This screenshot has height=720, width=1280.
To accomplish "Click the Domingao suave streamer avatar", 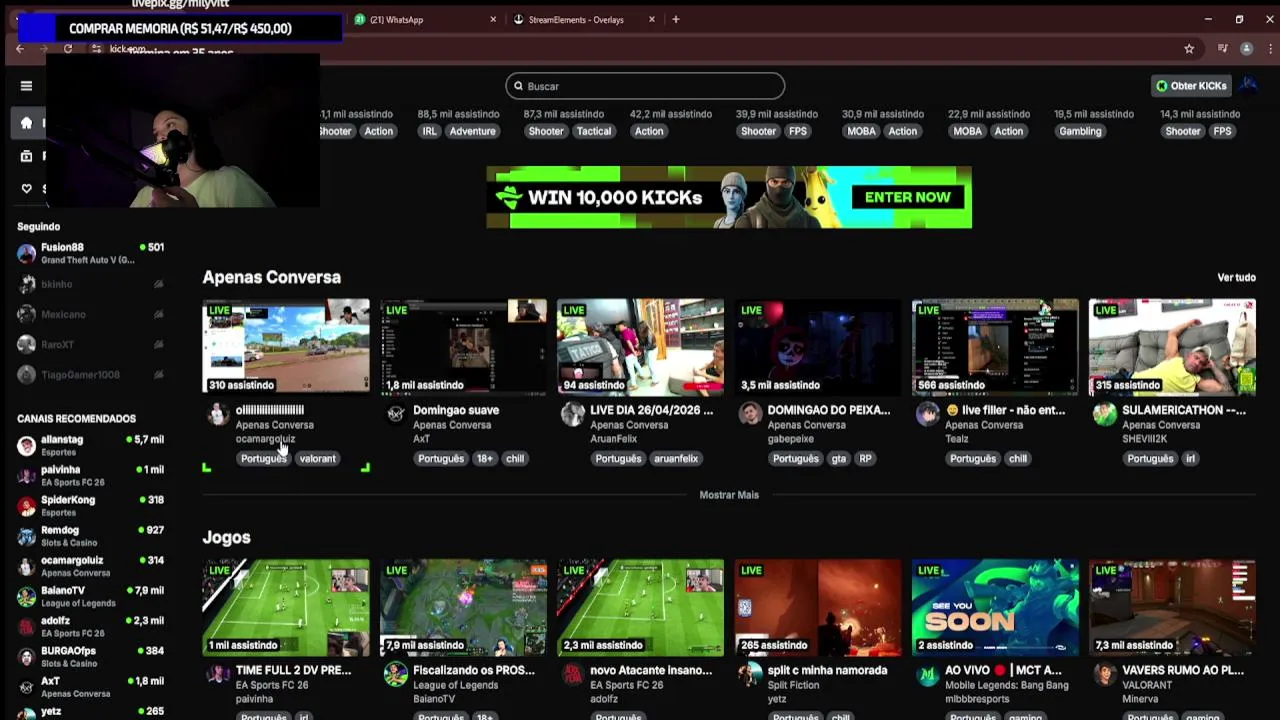I will pos(396,414).
